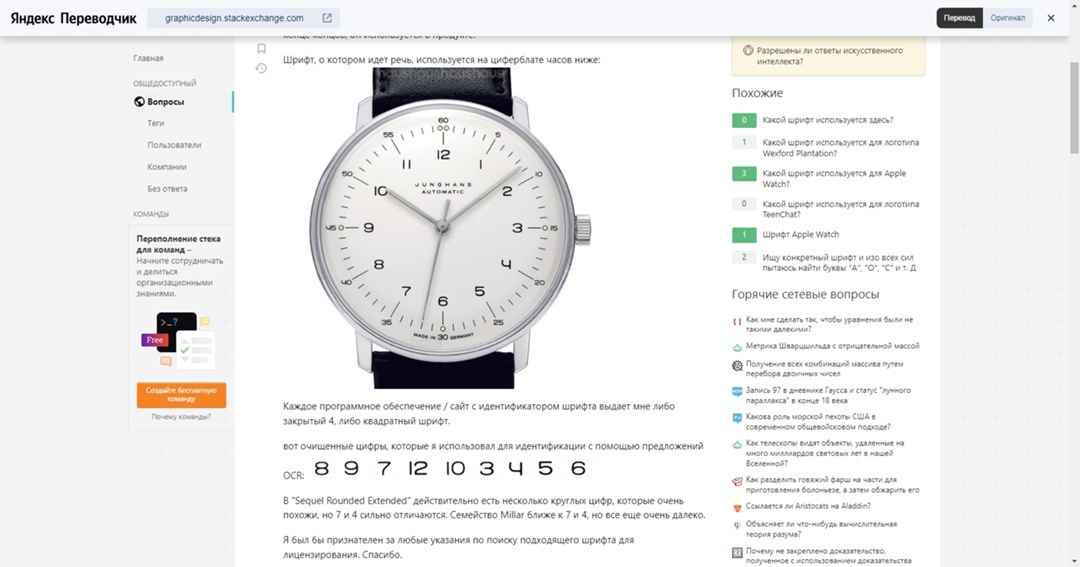Click the teams illustration graphic
1080x567 pixels.
179,340
